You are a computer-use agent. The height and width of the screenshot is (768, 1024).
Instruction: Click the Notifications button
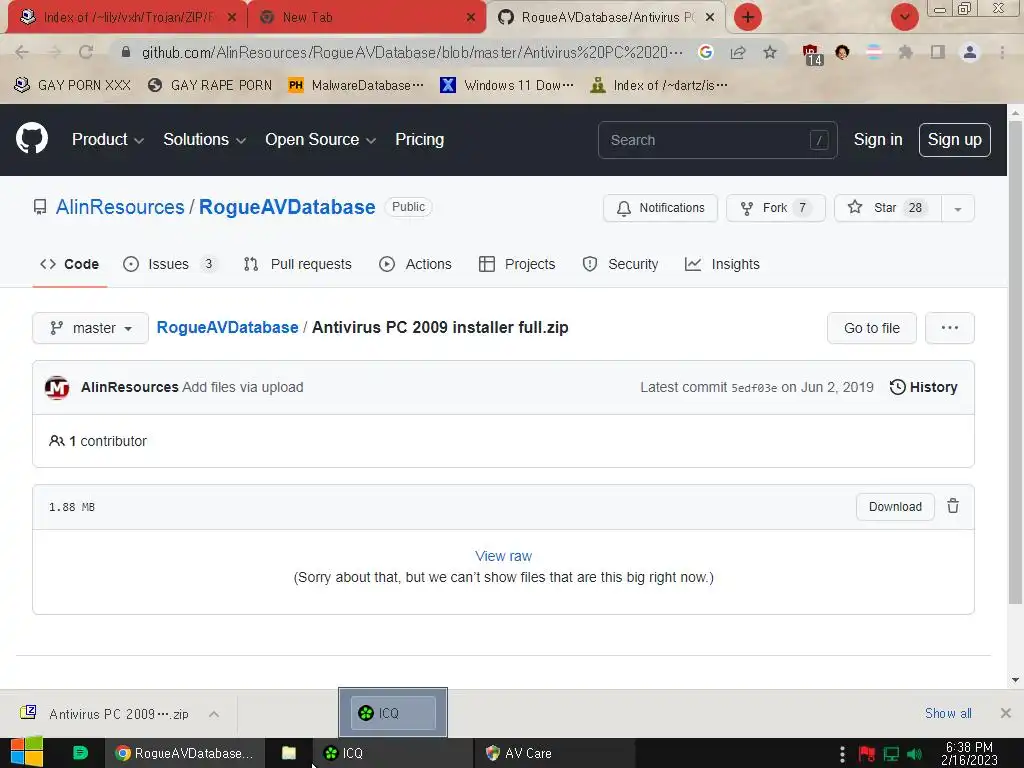[x=660, y=208]
